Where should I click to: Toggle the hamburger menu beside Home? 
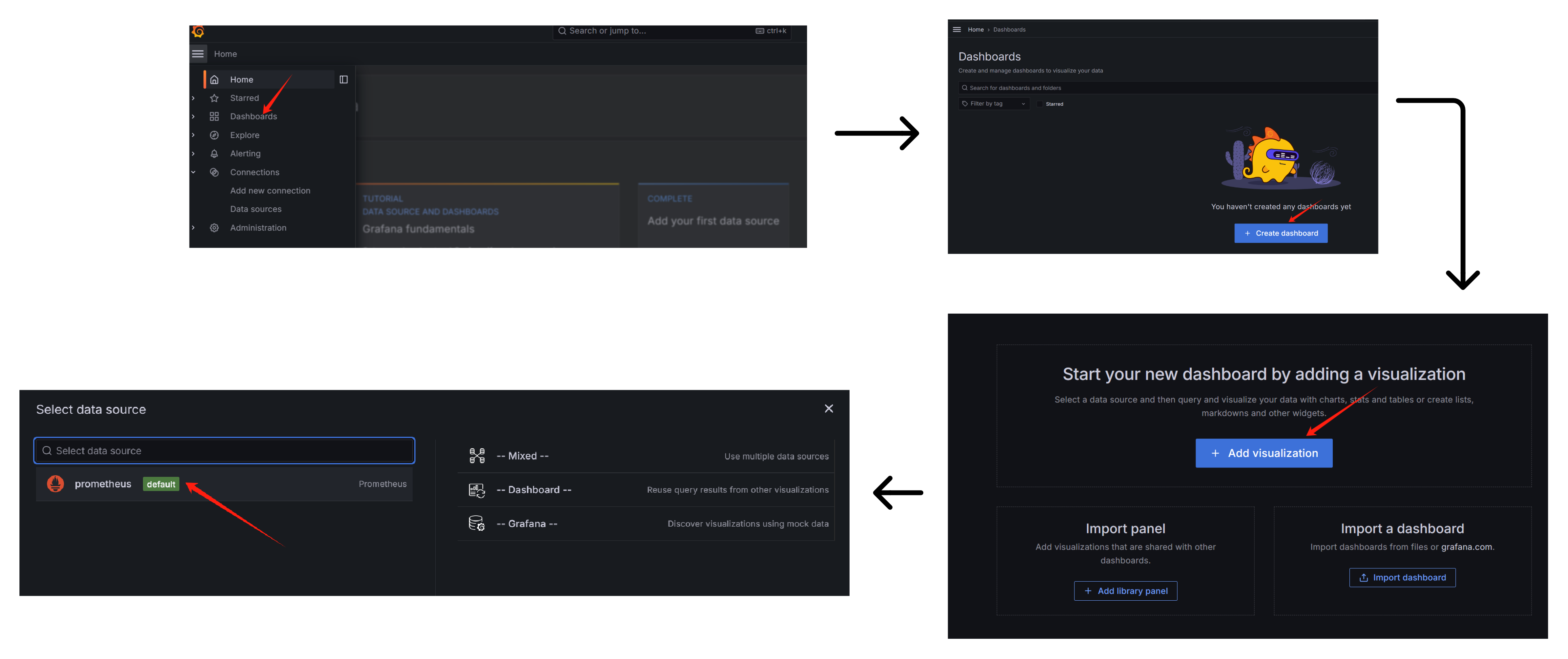(x=198, y=54)
